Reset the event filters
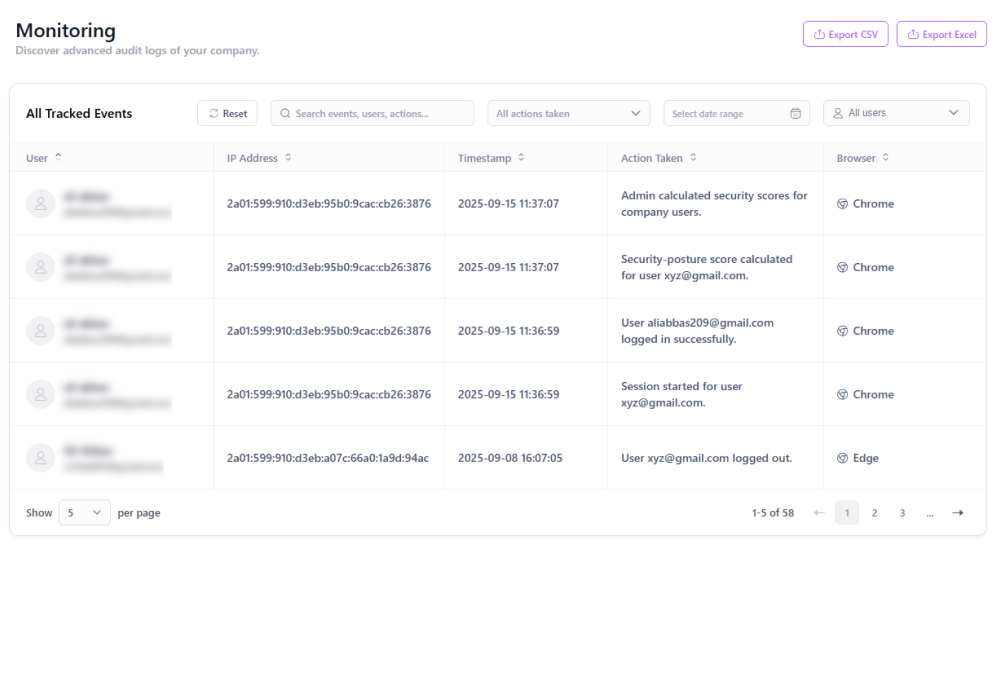This screenshot has height=700, width=1000. pos(227,114)
